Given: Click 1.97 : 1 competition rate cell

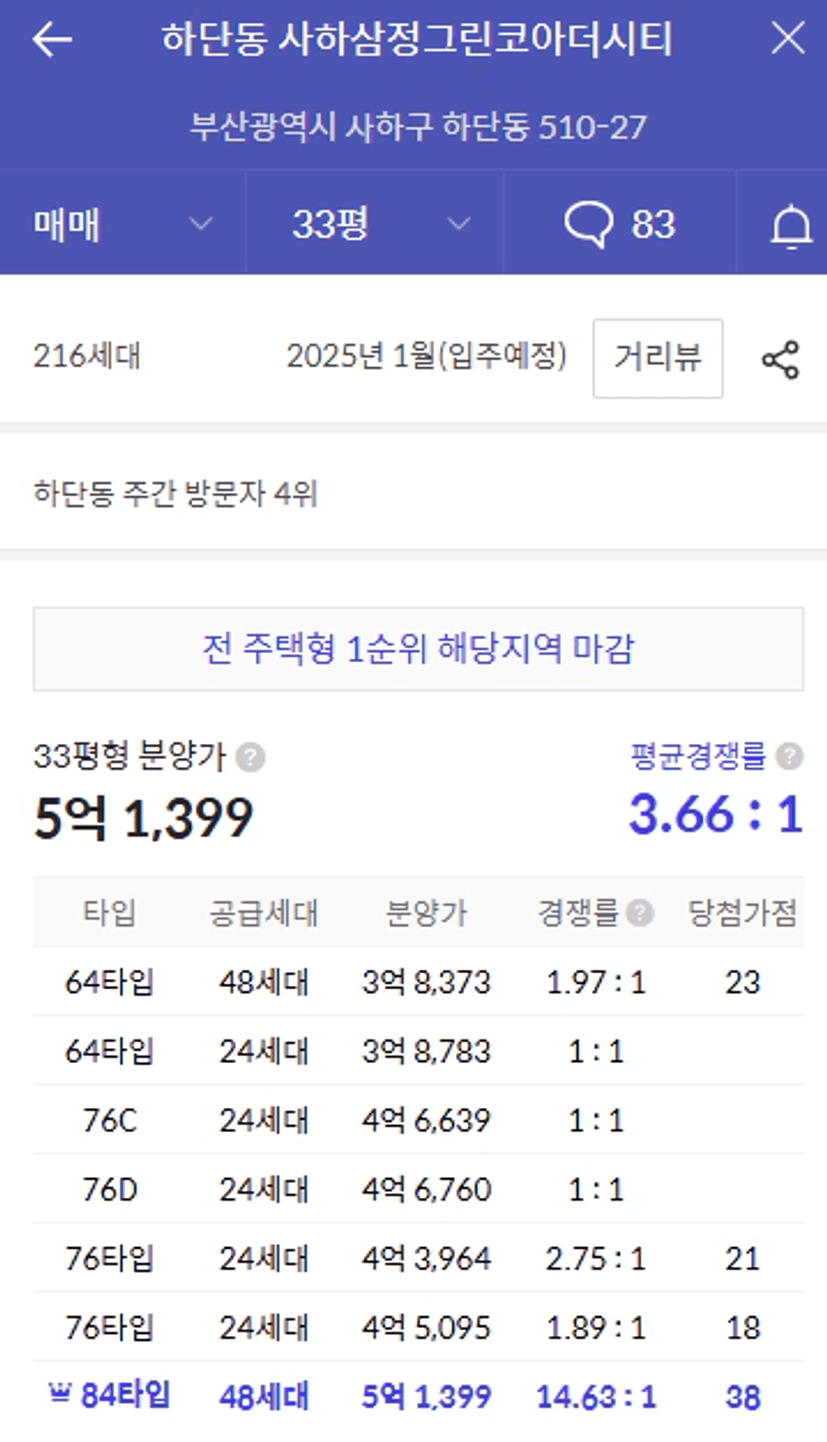Looking at the screenshot, I should (x=596, y=982).
